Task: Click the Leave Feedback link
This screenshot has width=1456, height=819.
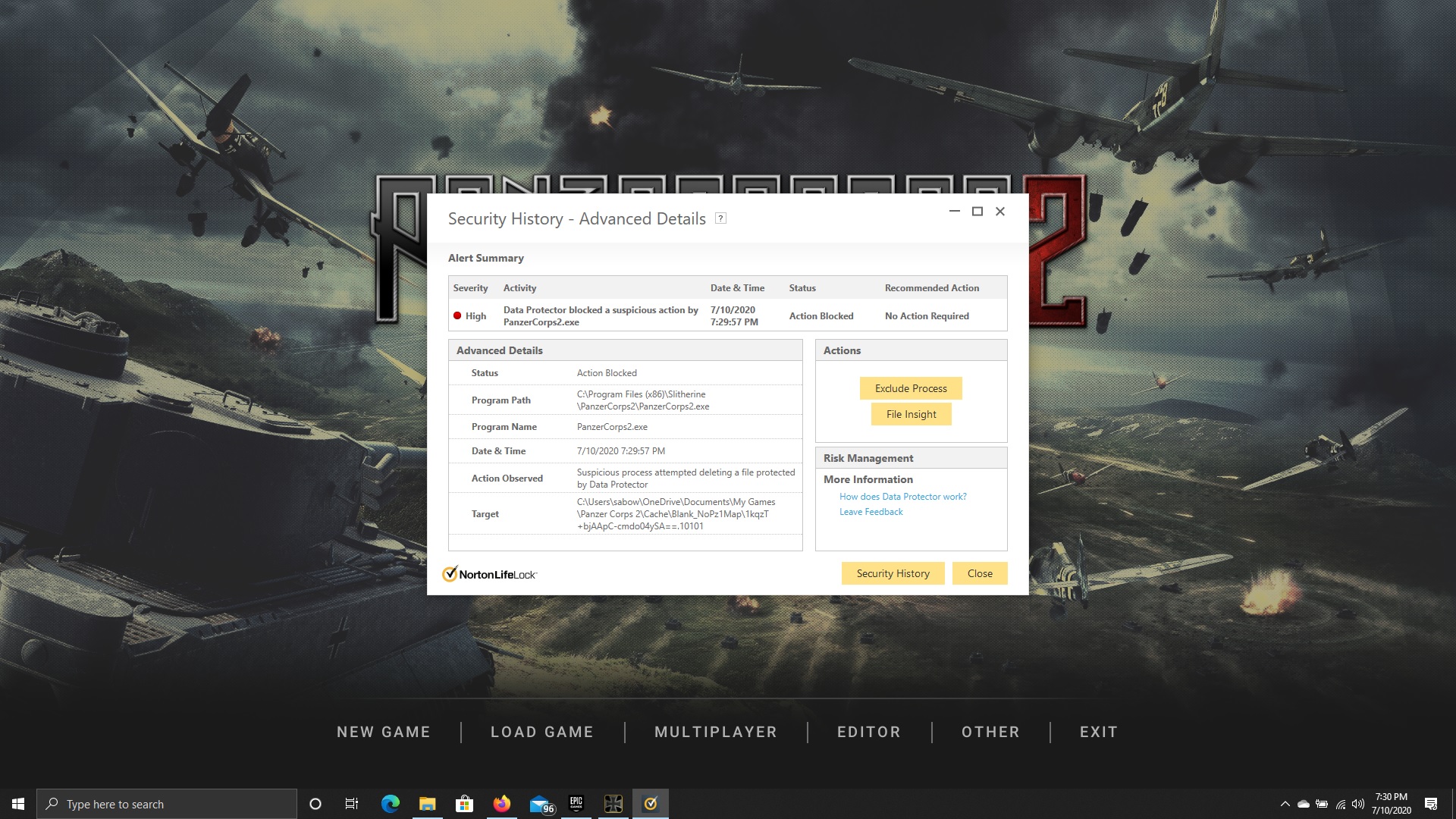Action: coord(871,512)
